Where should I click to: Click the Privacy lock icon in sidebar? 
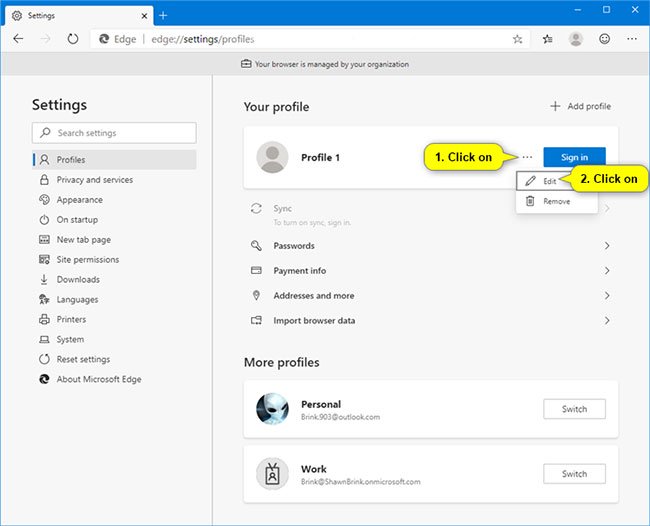[x=44, y=179]
